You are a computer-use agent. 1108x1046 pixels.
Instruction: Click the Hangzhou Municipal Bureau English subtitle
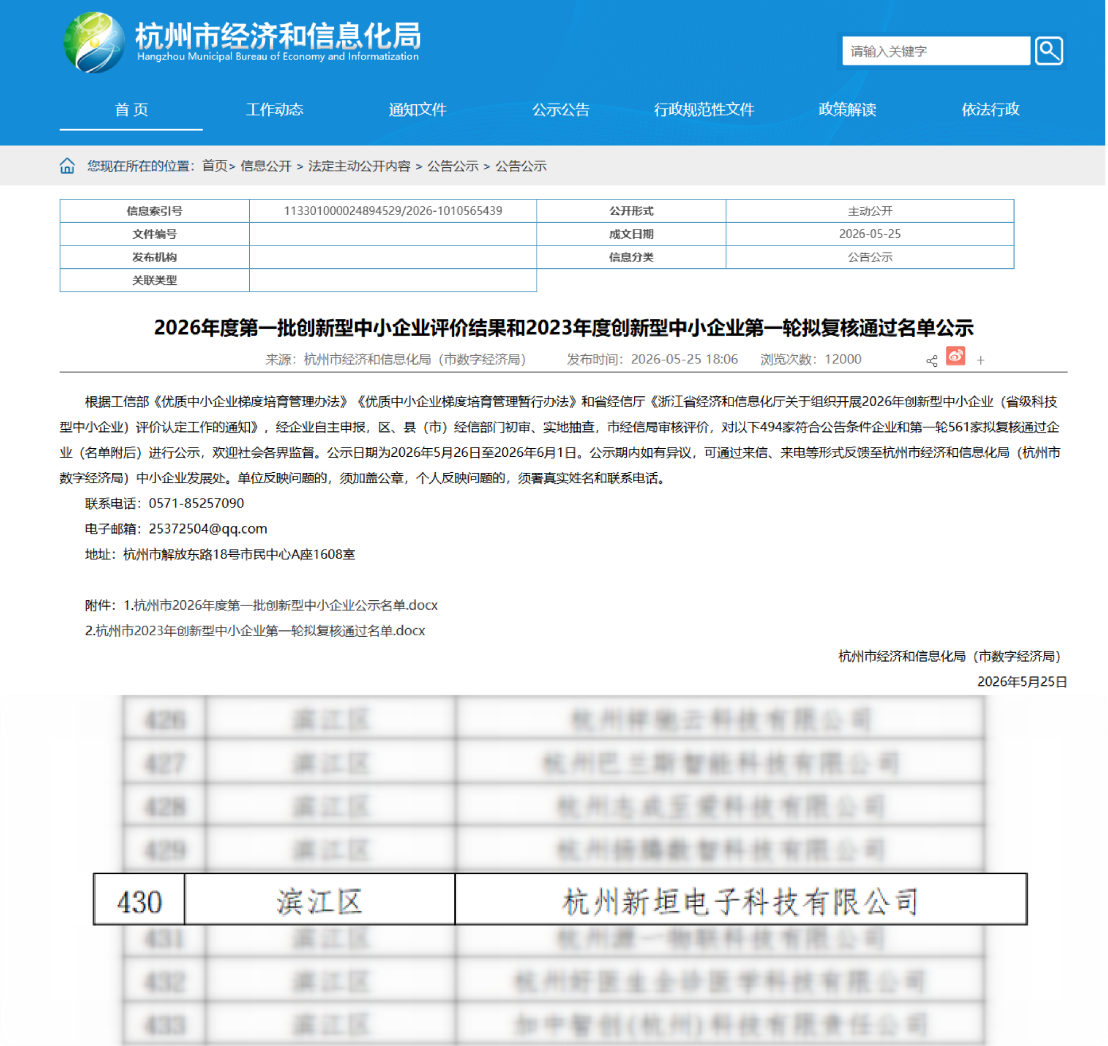278,57
